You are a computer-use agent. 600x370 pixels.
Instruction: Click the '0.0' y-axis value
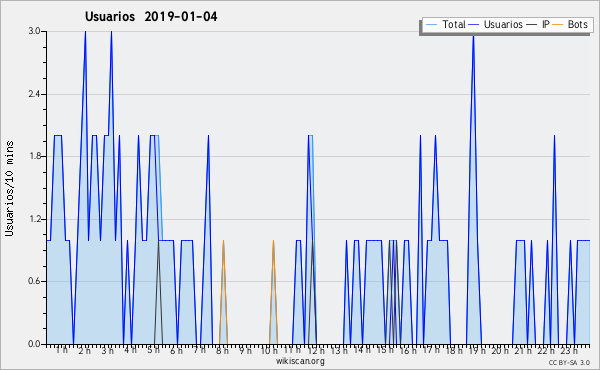(x=34, y=344)
